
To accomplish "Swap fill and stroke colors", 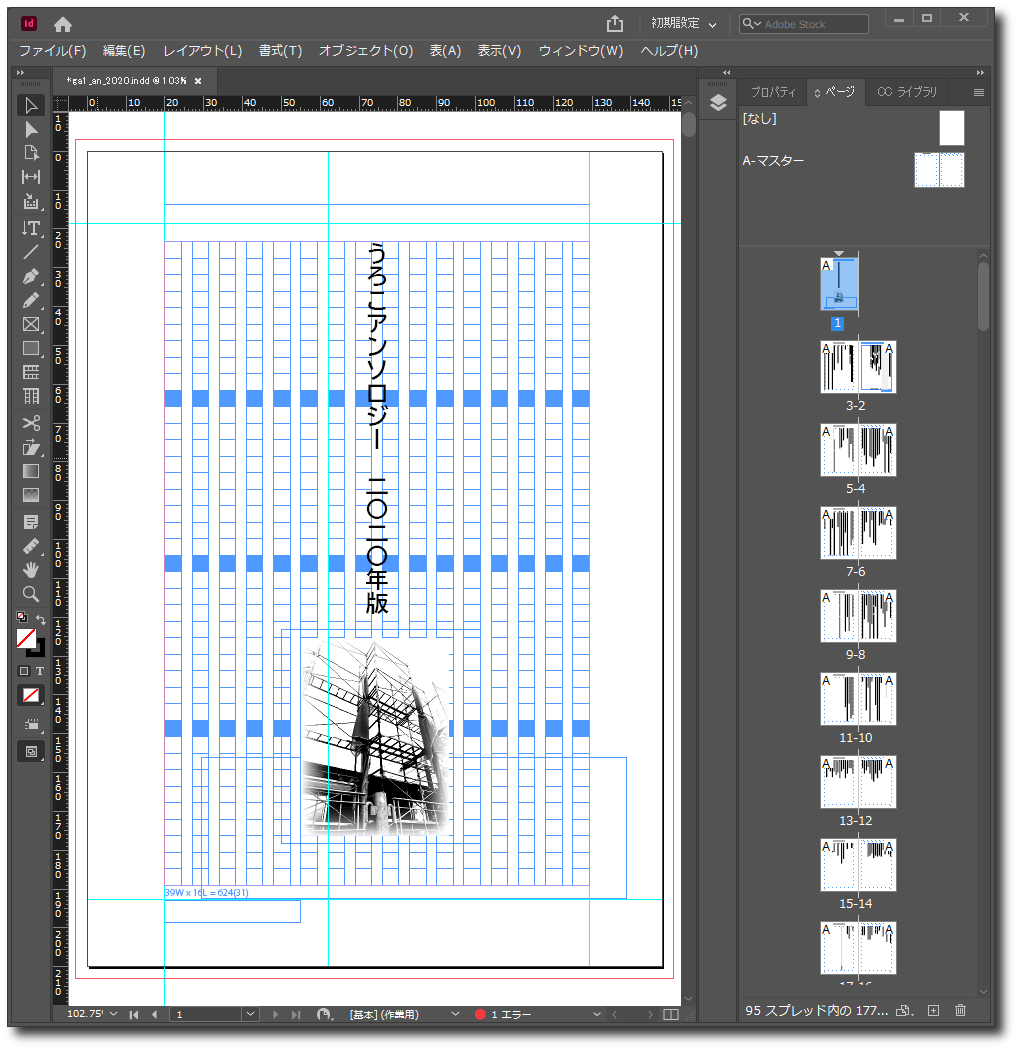I will click(x=41, y=620).
